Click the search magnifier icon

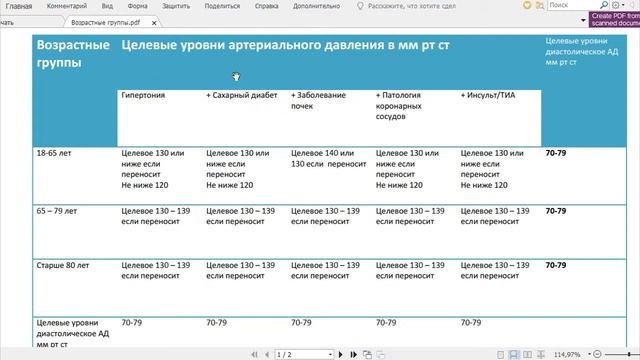coord(604,5)
